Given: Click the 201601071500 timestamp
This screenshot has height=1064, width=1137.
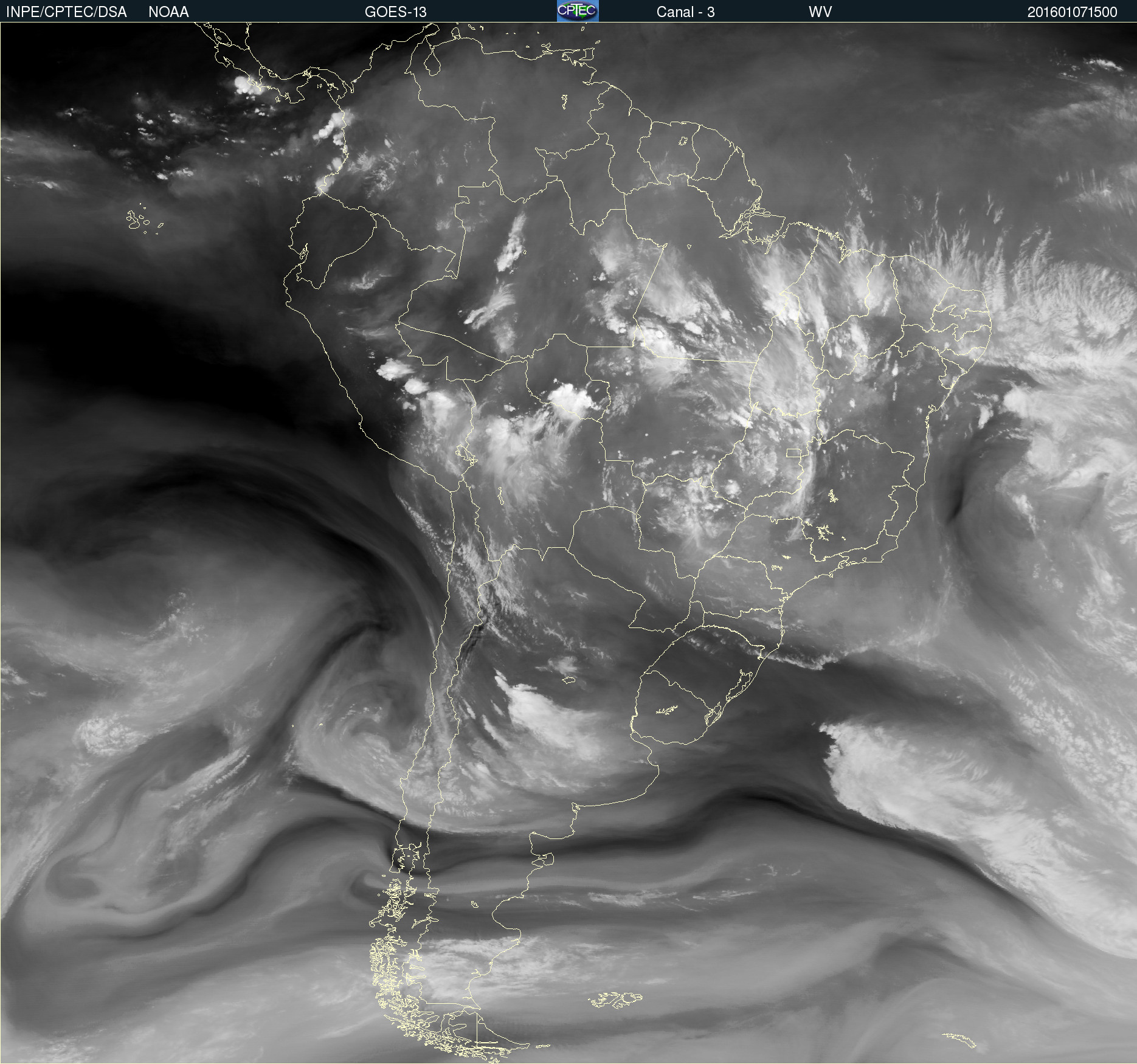Looking at the screenshot, I should [x=1073, y=12].
